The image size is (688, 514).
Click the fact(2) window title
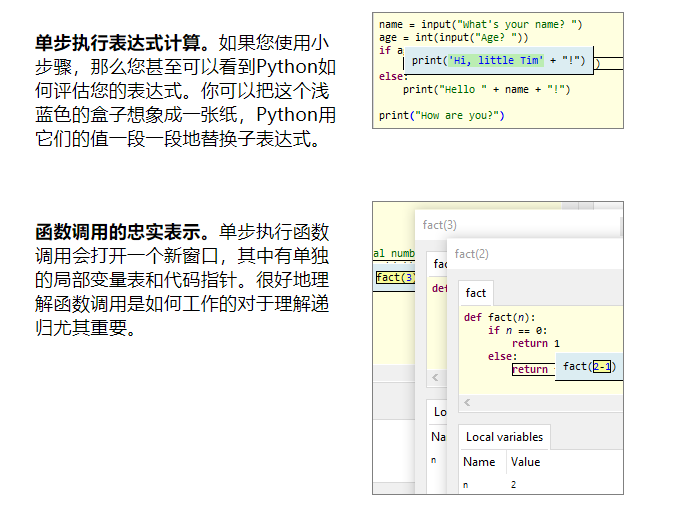[472, 254]
